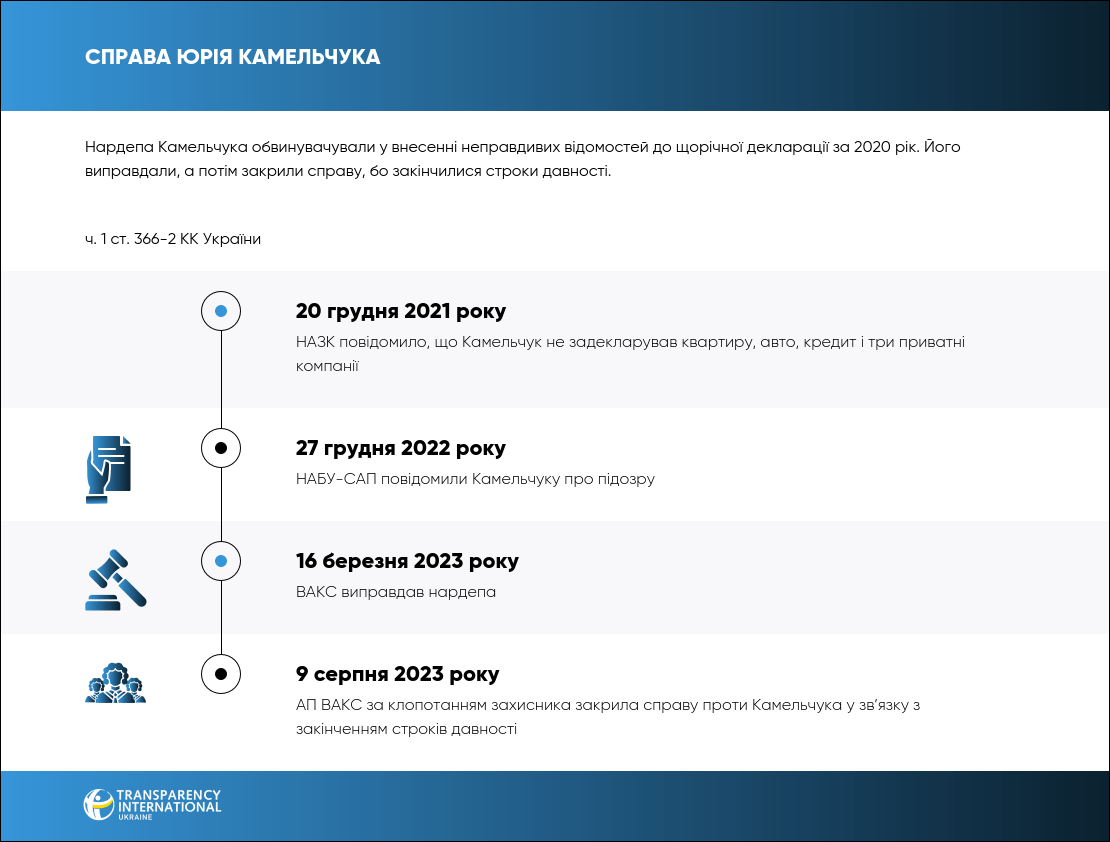This screenshot has height=842, width=1110.
Task: Click the АП ВАКС case closure description
Action: click(607, 717)
